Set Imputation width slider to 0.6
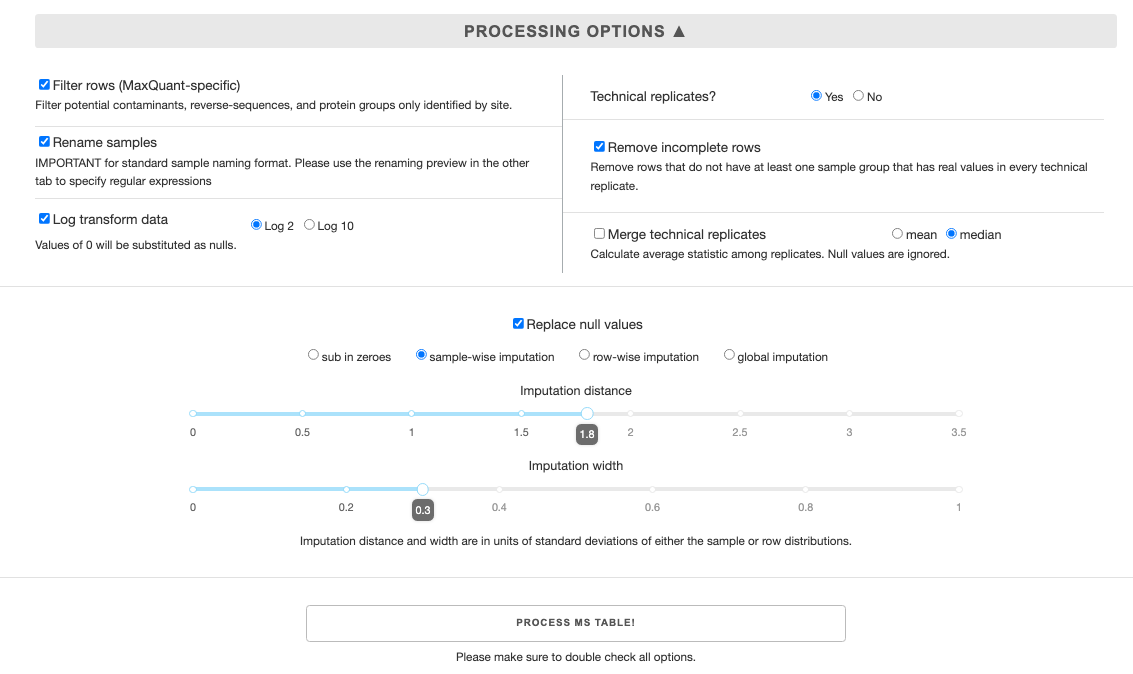 click(x=652, y=489)
